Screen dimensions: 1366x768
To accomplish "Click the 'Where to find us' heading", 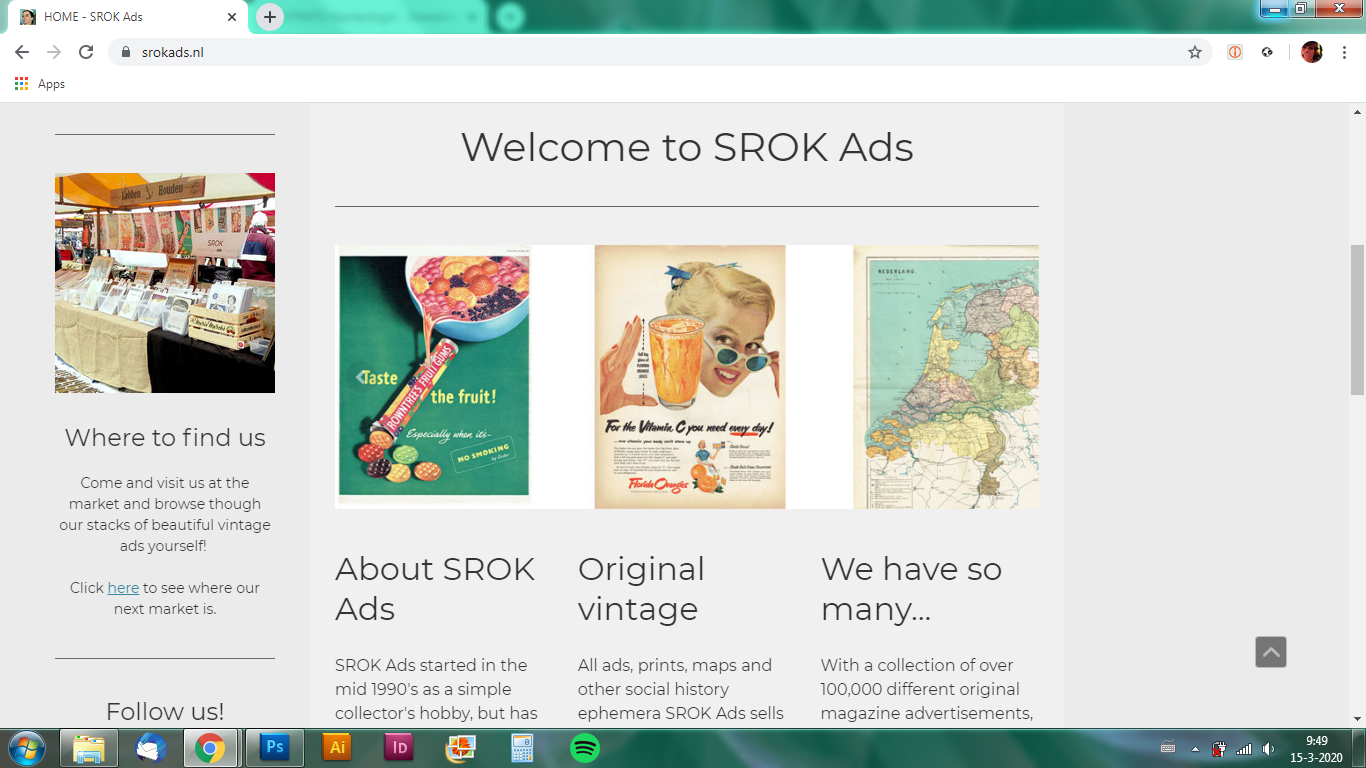I will click(165, 437).
